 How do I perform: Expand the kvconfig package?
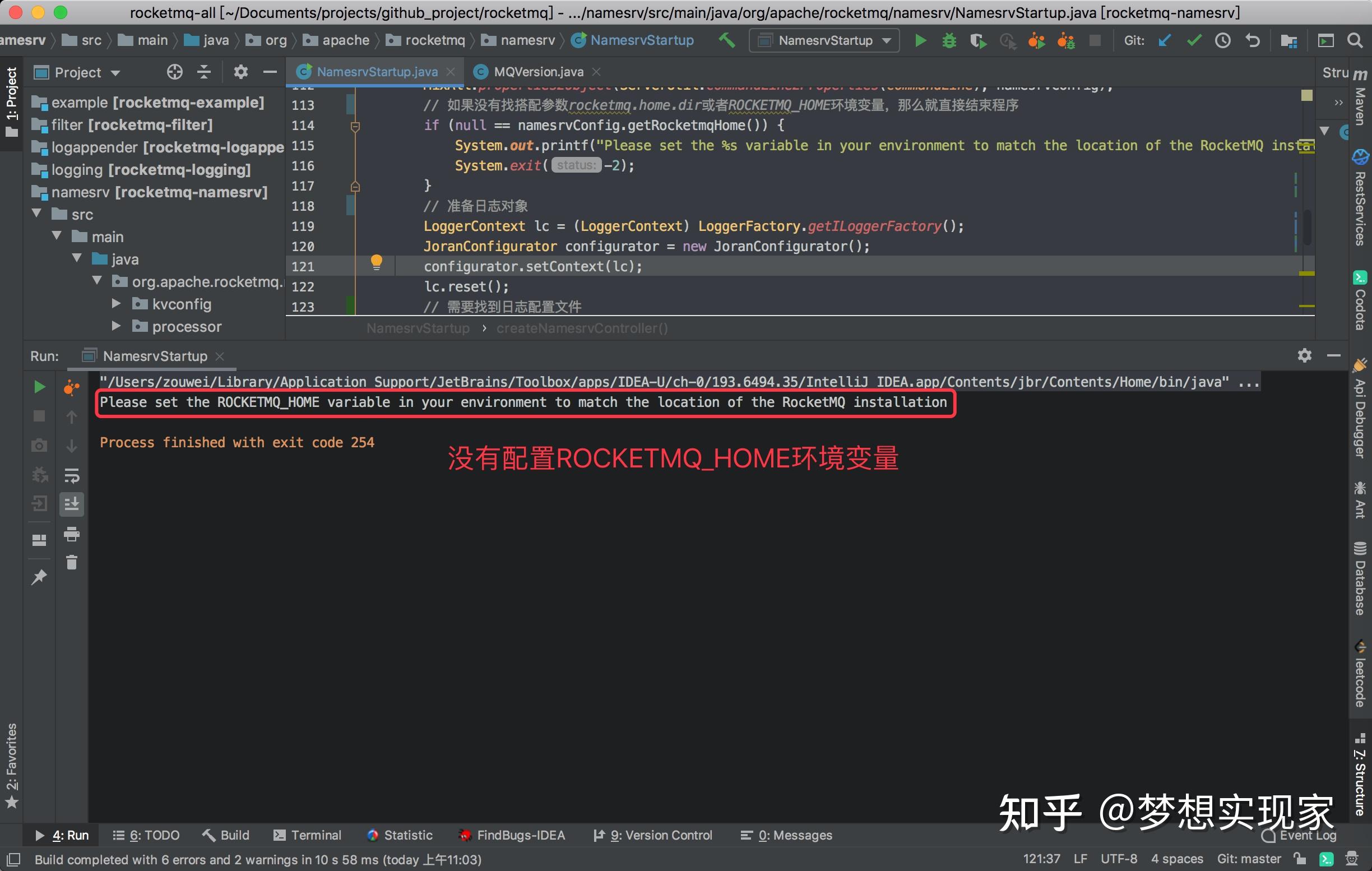click(x=116, y=303)
